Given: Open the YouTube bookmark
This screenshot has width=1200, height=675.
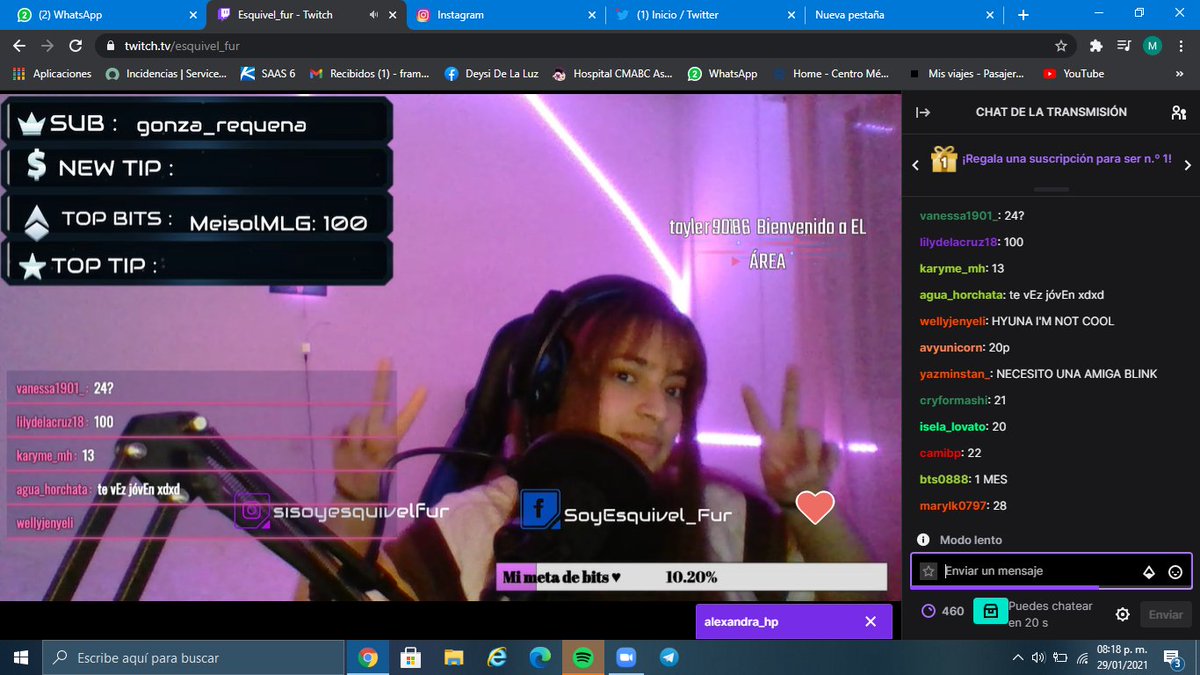Looking at the screenshot, I should [1073, 73].
